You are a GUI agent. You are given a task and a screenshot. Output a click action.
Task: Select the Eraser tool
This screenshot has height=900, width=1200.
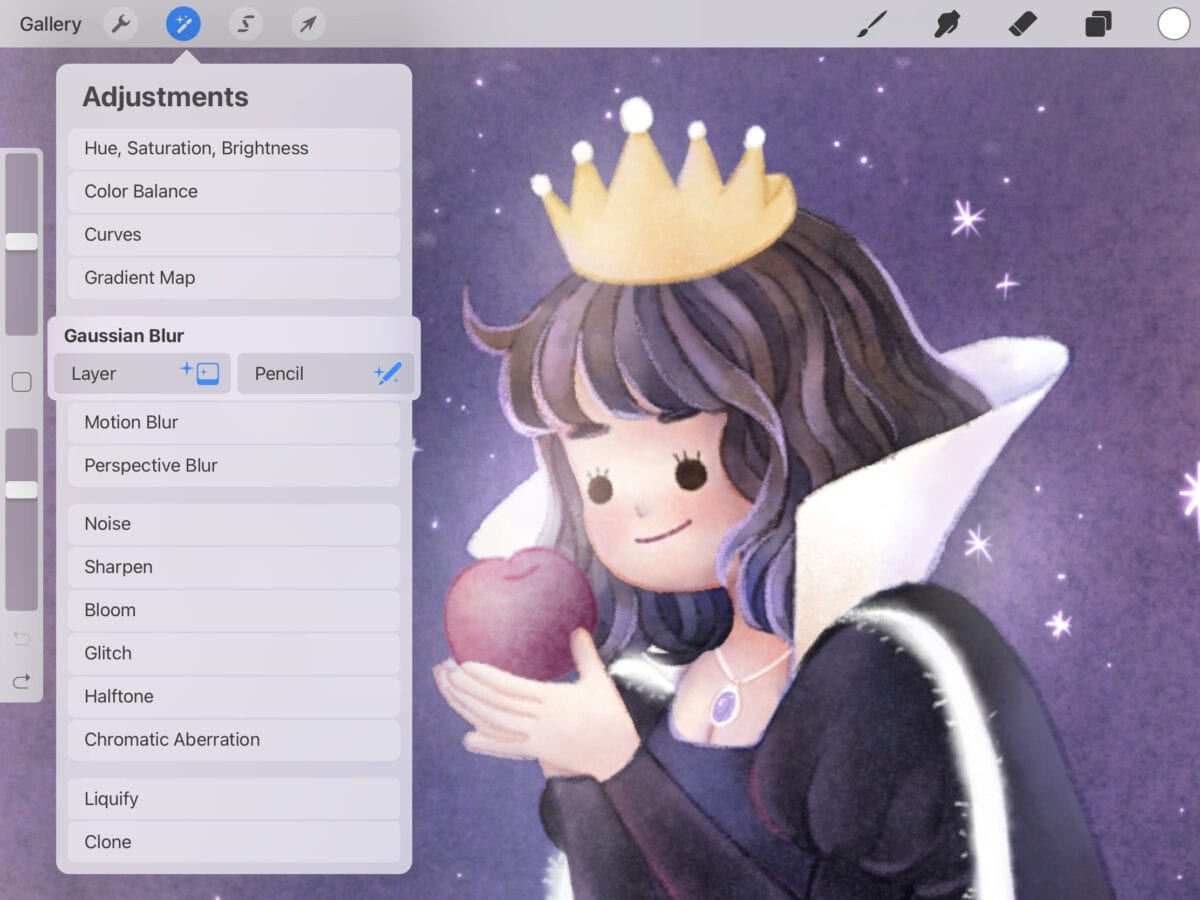click(x=1023, y=24)
